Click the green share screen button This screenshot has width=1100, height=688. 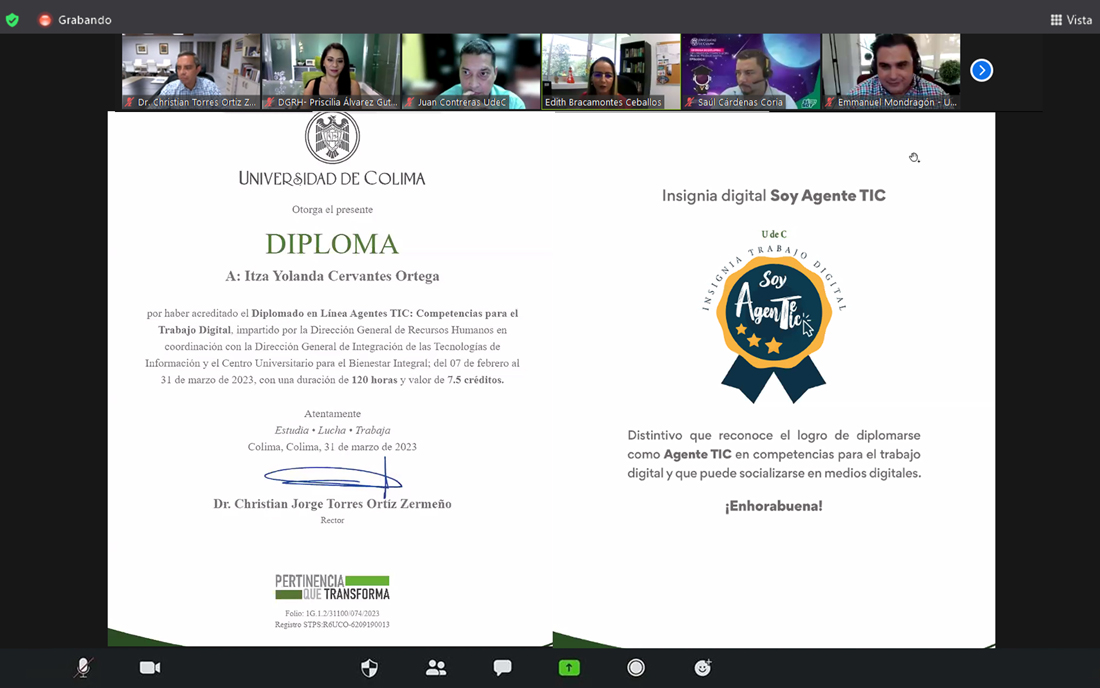(x=569, y=668)
